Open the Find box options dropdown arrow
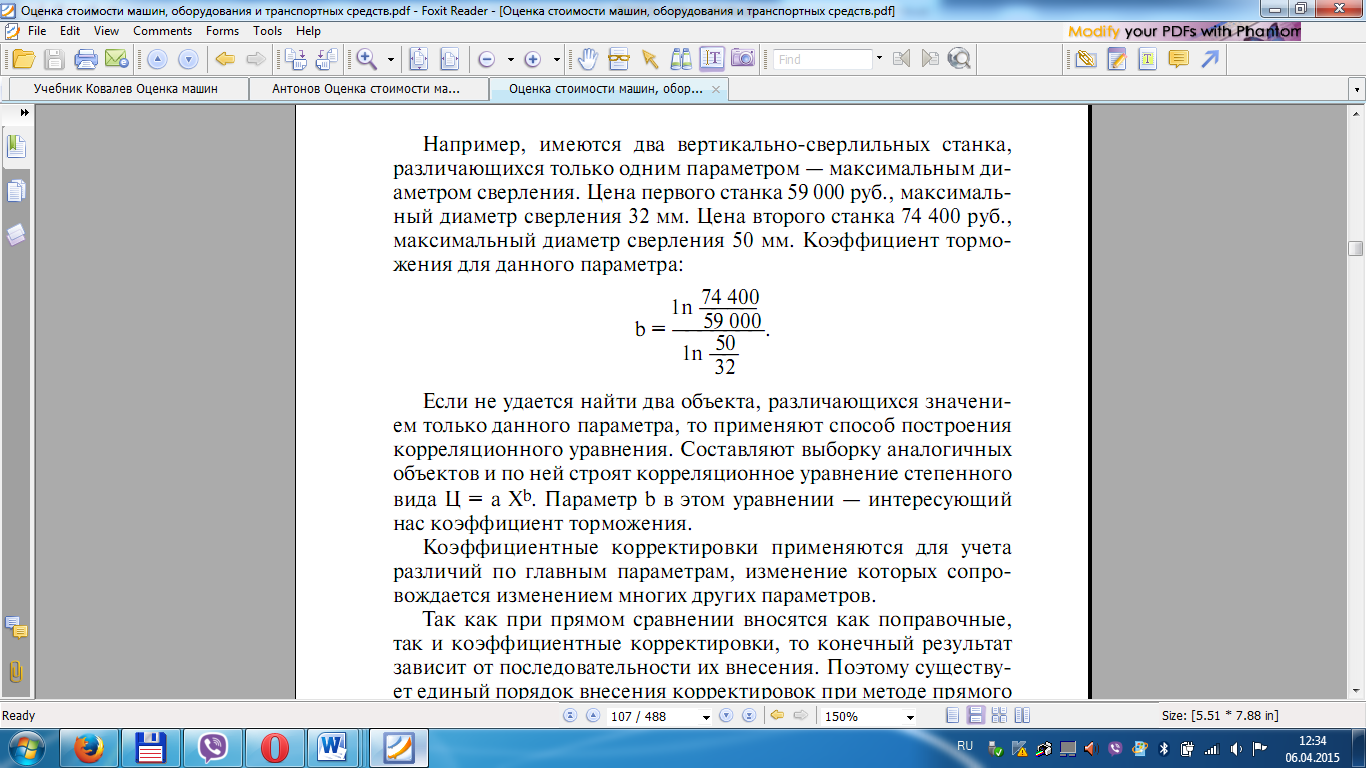 coord(879,58)
